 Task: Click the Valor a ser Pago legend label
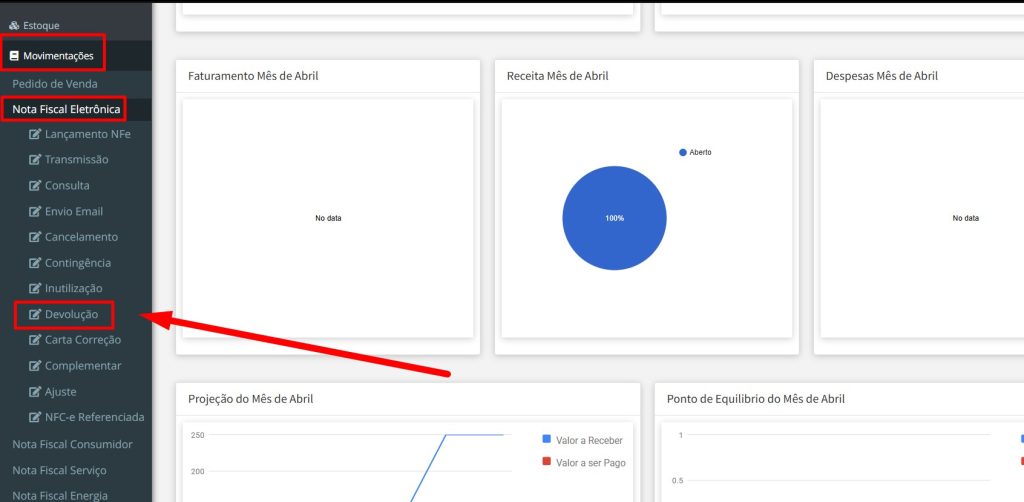pos(590,463)
